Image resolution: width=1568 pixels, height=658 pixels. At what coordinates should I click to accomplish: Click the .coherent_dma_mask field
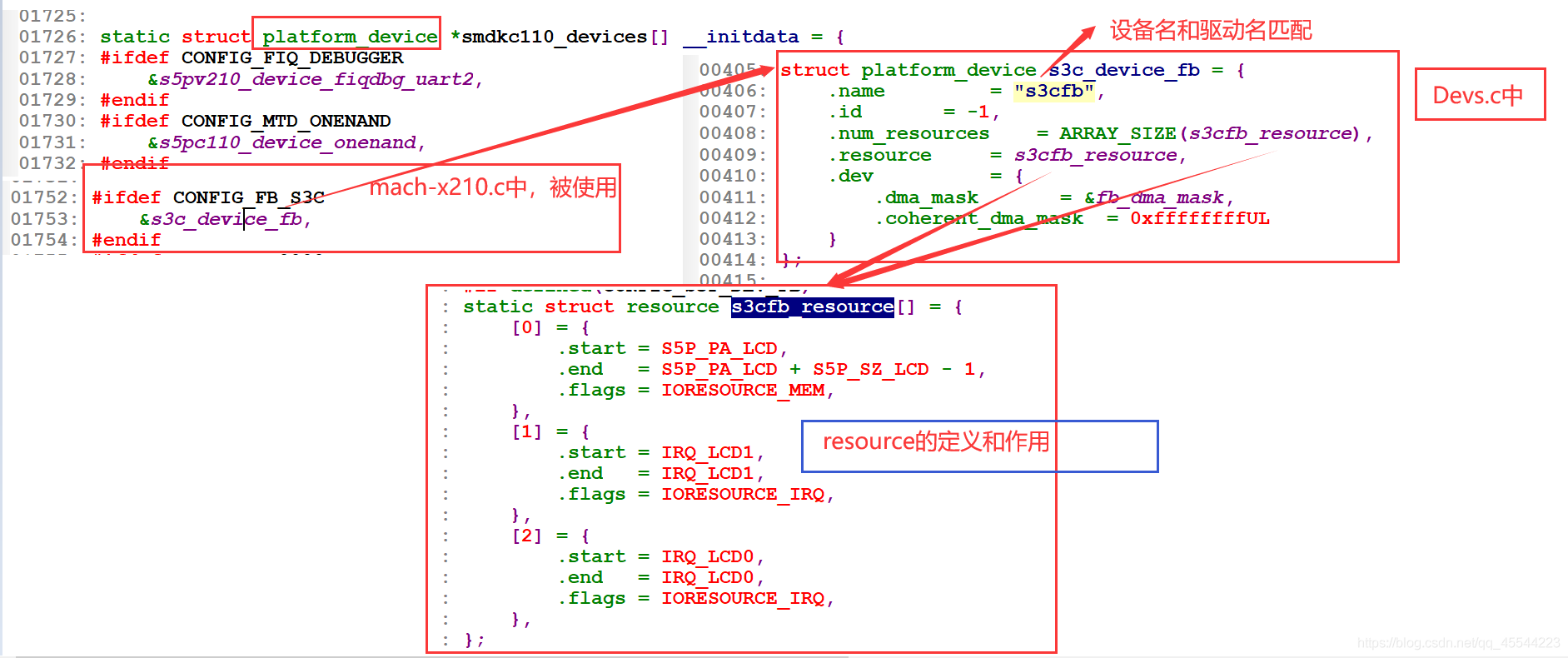(x=978, y=218)
